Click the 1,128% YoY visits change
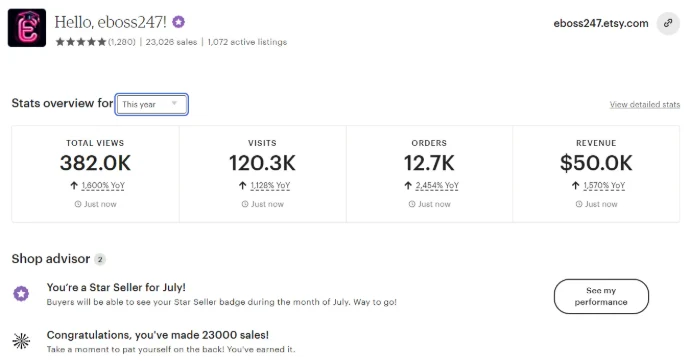This screenshot has width=690, height=361. pyautogui.click(x=270, y=186)
